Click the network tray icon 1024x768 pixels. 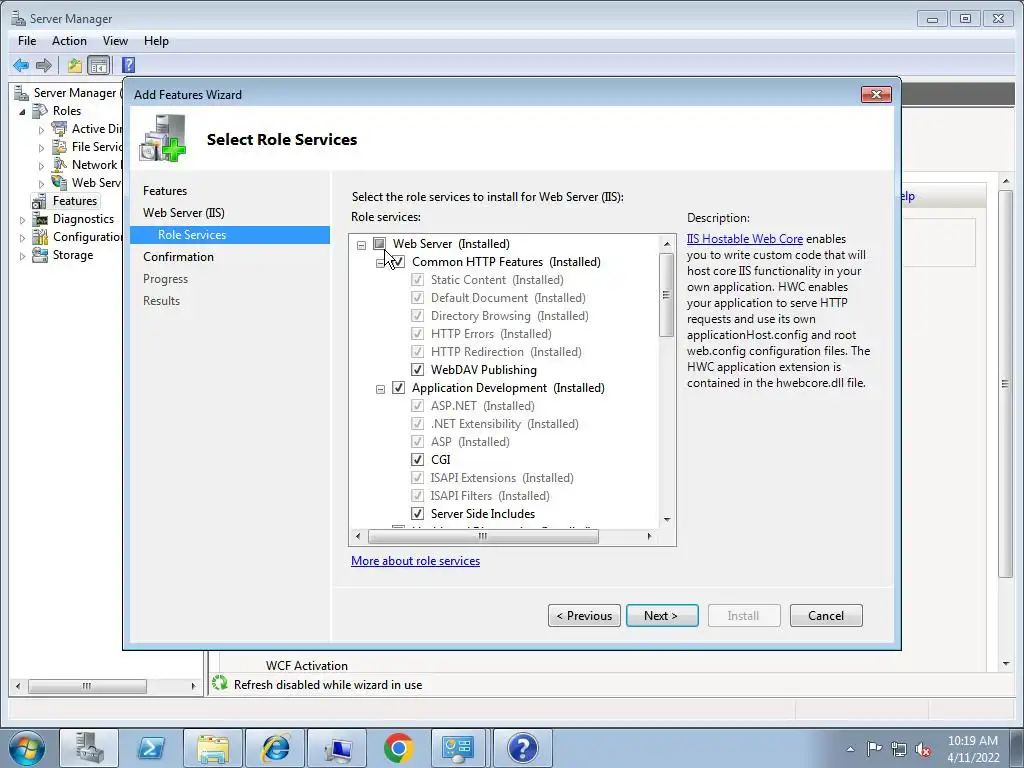(899, 749)
